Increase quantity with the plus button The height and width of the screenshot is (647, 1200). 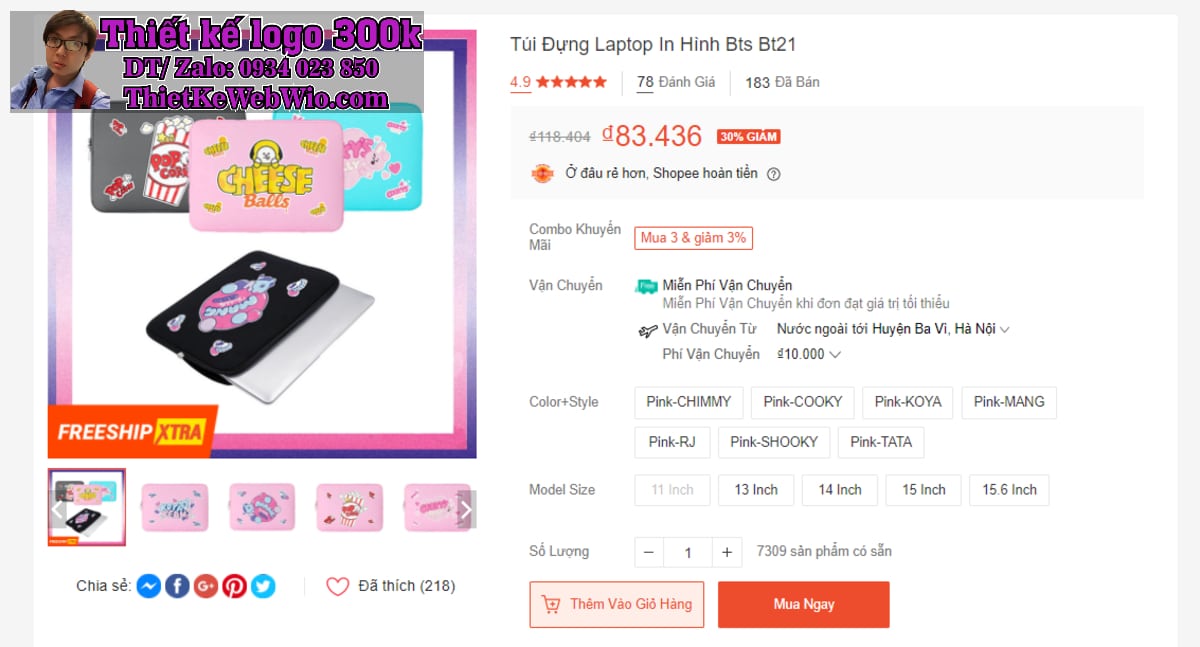click(727, 552)
